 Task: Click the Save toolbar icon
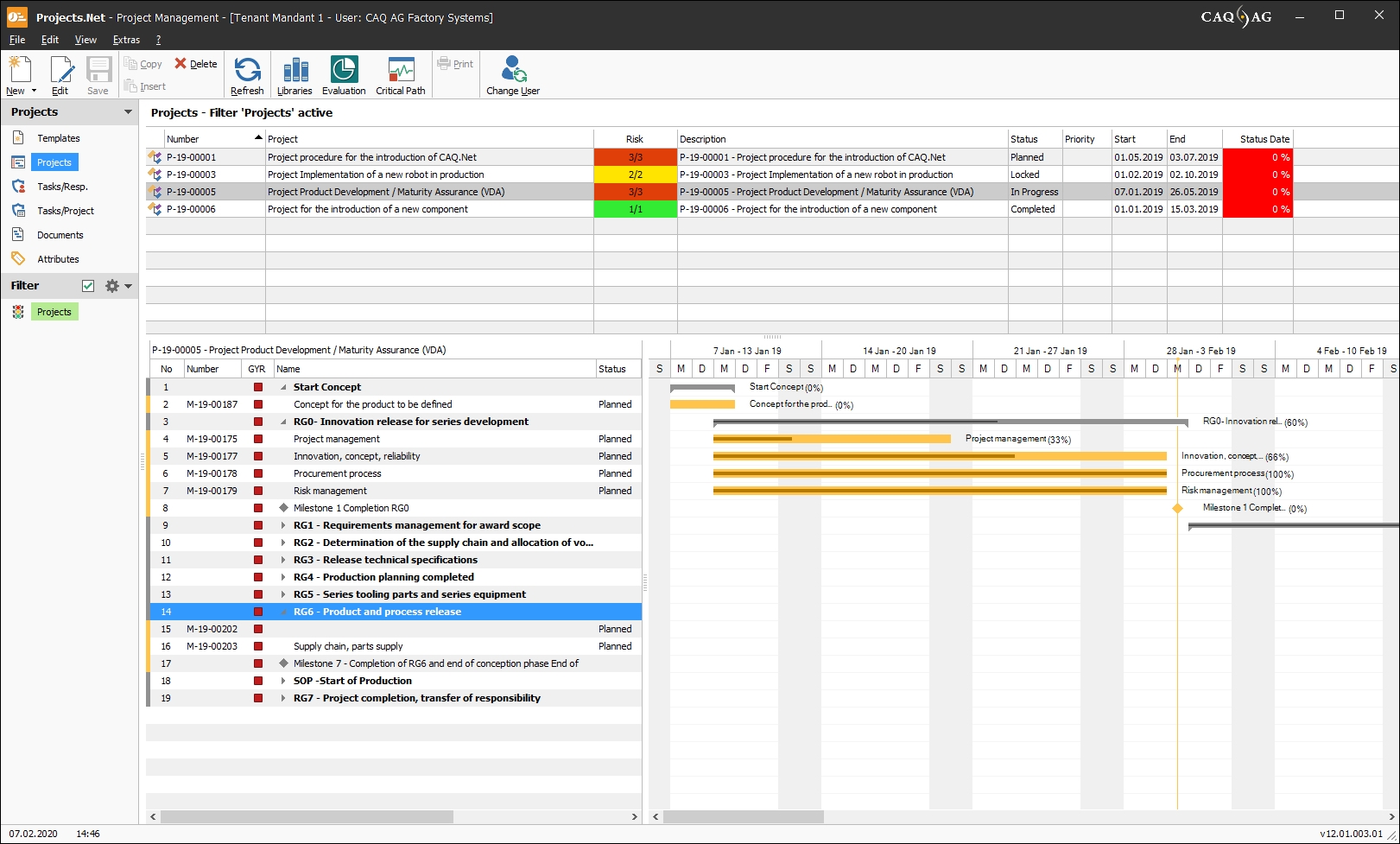pyautogui.click(x=98, y=69)
